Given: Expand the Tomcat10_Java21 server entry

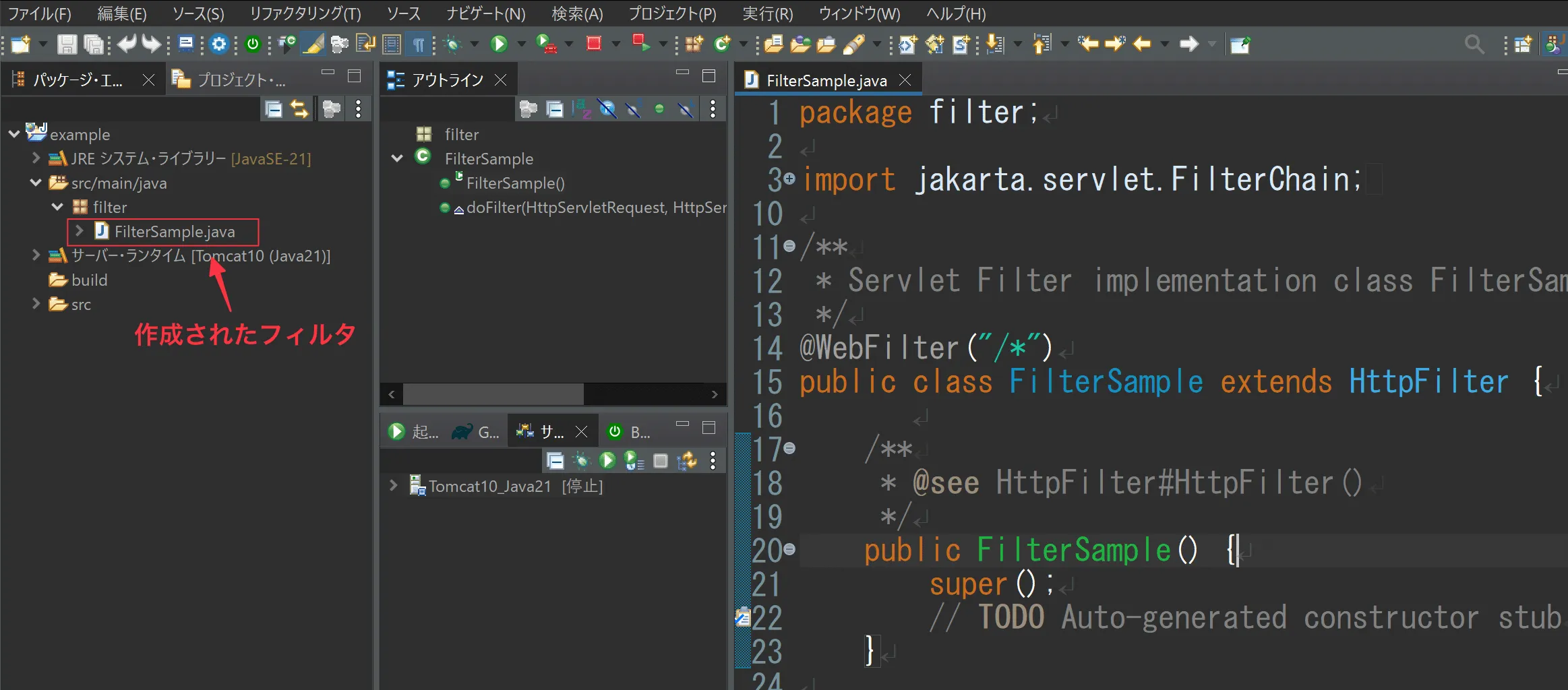Looking at the screenshot, I should click(x=393, y=486).
